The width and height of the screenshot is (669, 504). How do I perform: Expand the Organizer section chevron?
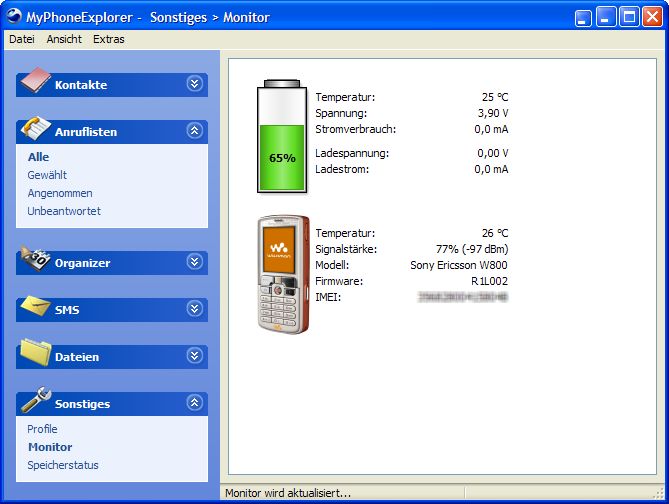pyautogui.click(x=194, y=262)
